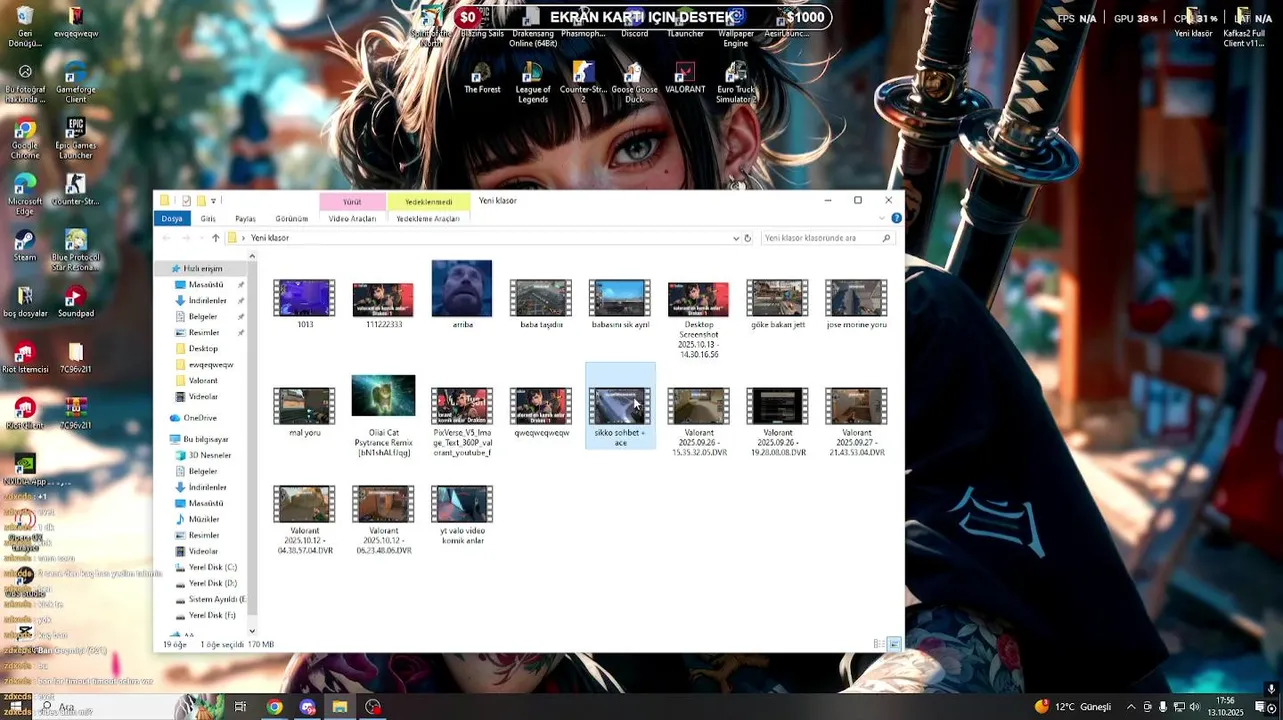Open File Explorer taskbar icon
This screenshot has width=1283, height=720.
pos(340,707)
